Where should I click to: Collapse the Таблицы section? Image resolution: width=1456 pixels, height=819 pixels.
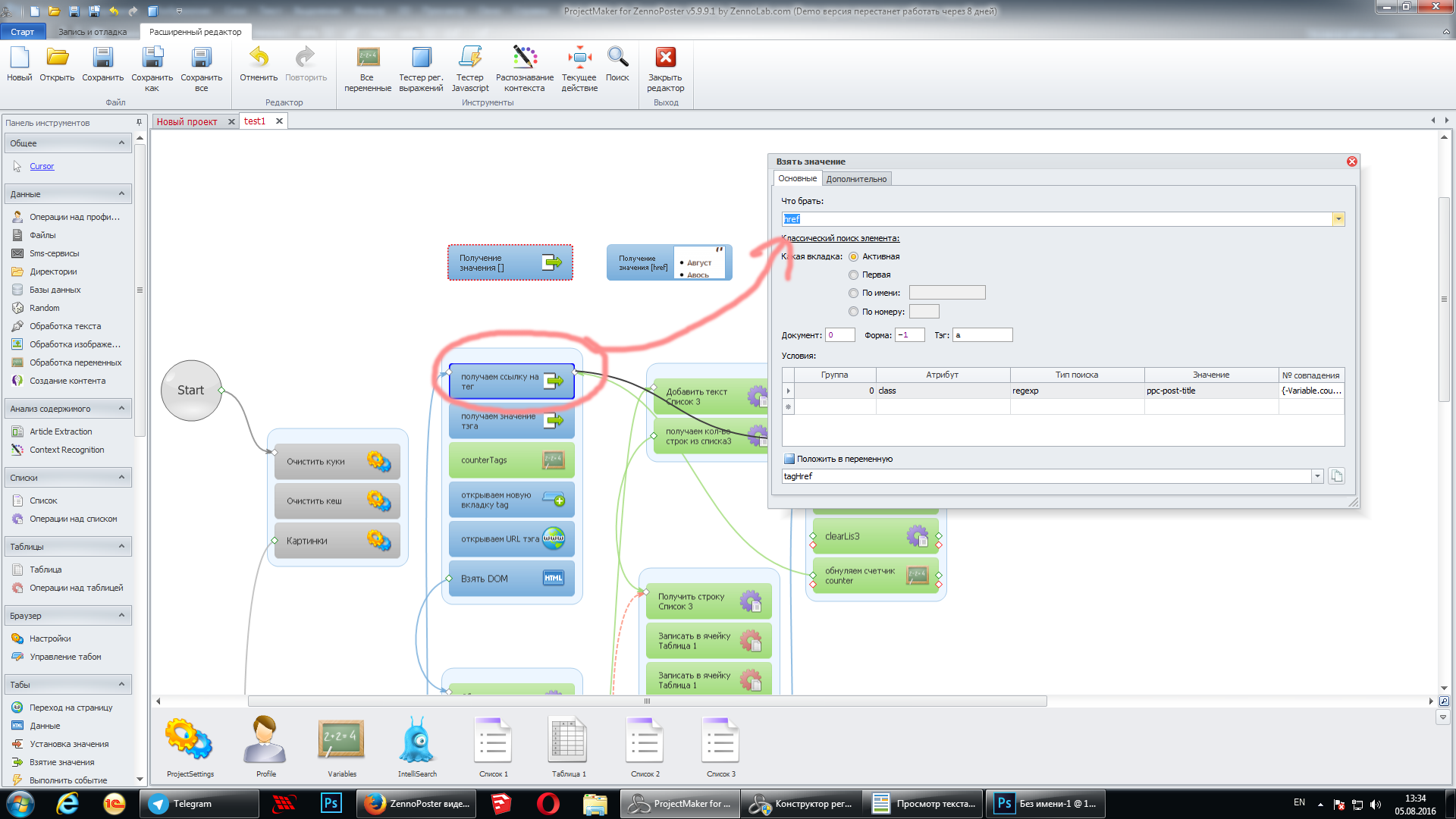[121, 546]
